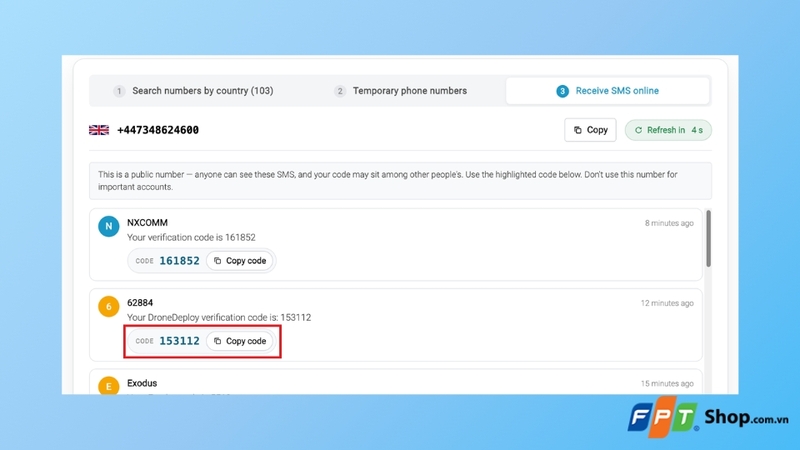Click the Refresh in 4 s button
Image resolution: width=800 pixels, height=450 pixels.
click(668, 130)
